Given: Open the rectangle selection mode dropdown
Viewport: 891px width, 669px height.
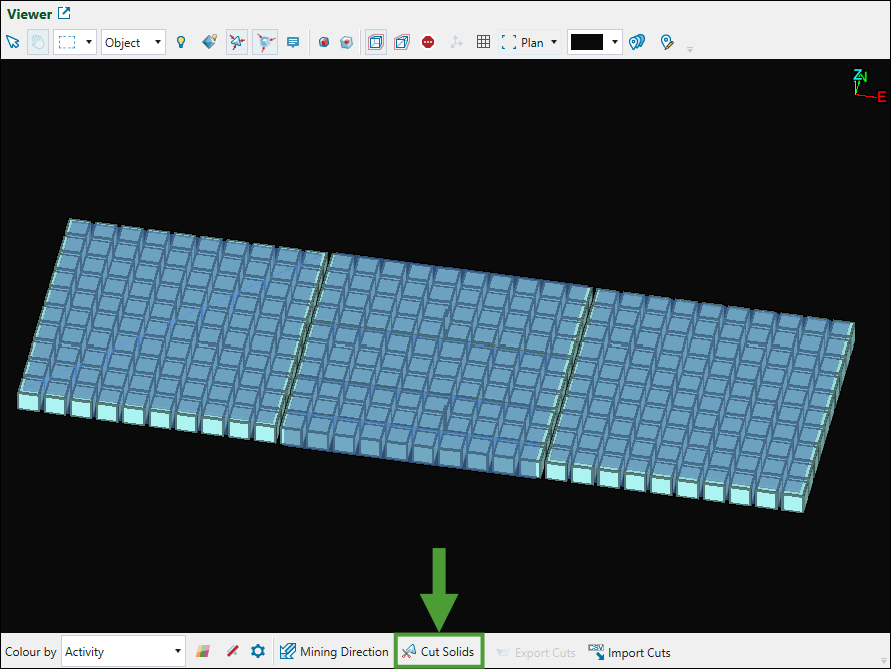Looking at the screenshot, I should click(x=89, y=42).
